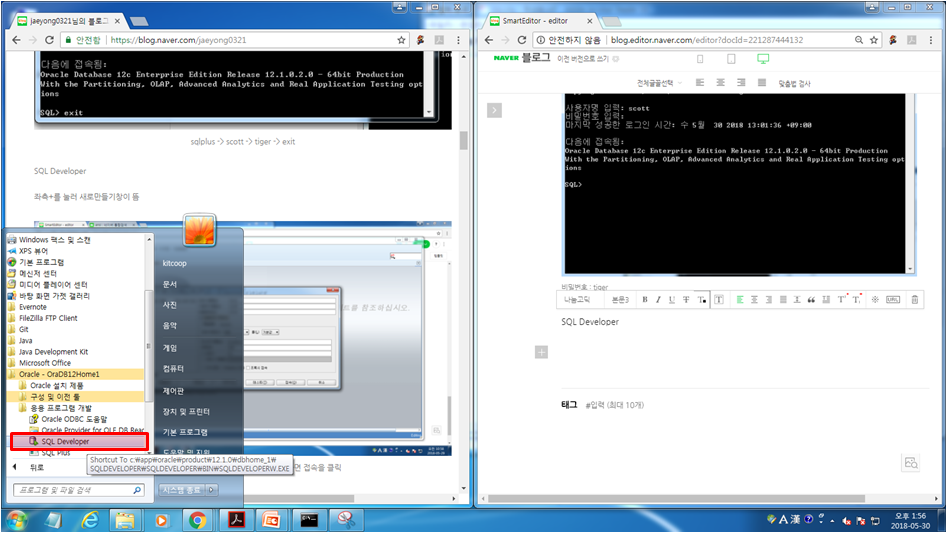The height and width of the screenshot is (533, 947).
Task: Select green left-align icon in floating toolbar
Action: (740, 299)
